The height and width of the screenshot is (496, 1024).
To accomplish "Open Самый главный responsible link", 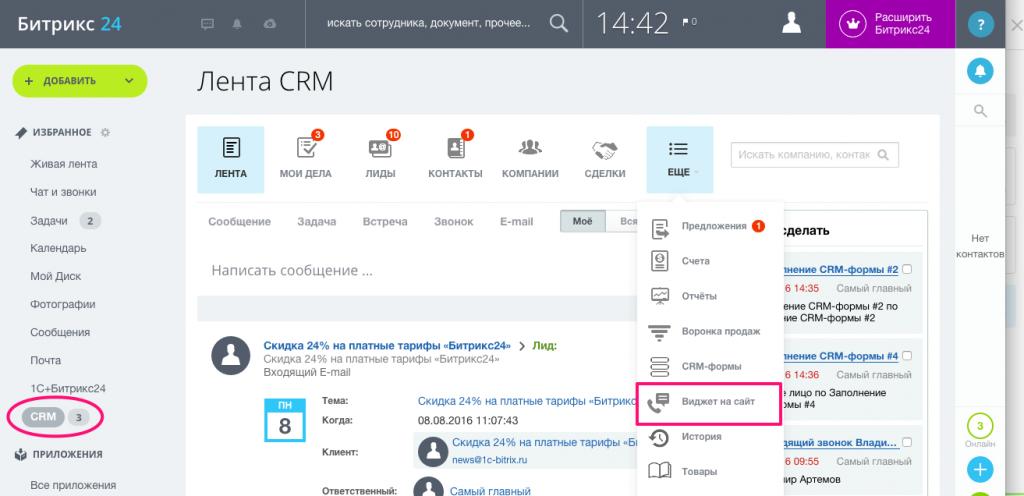I will 490,491.
